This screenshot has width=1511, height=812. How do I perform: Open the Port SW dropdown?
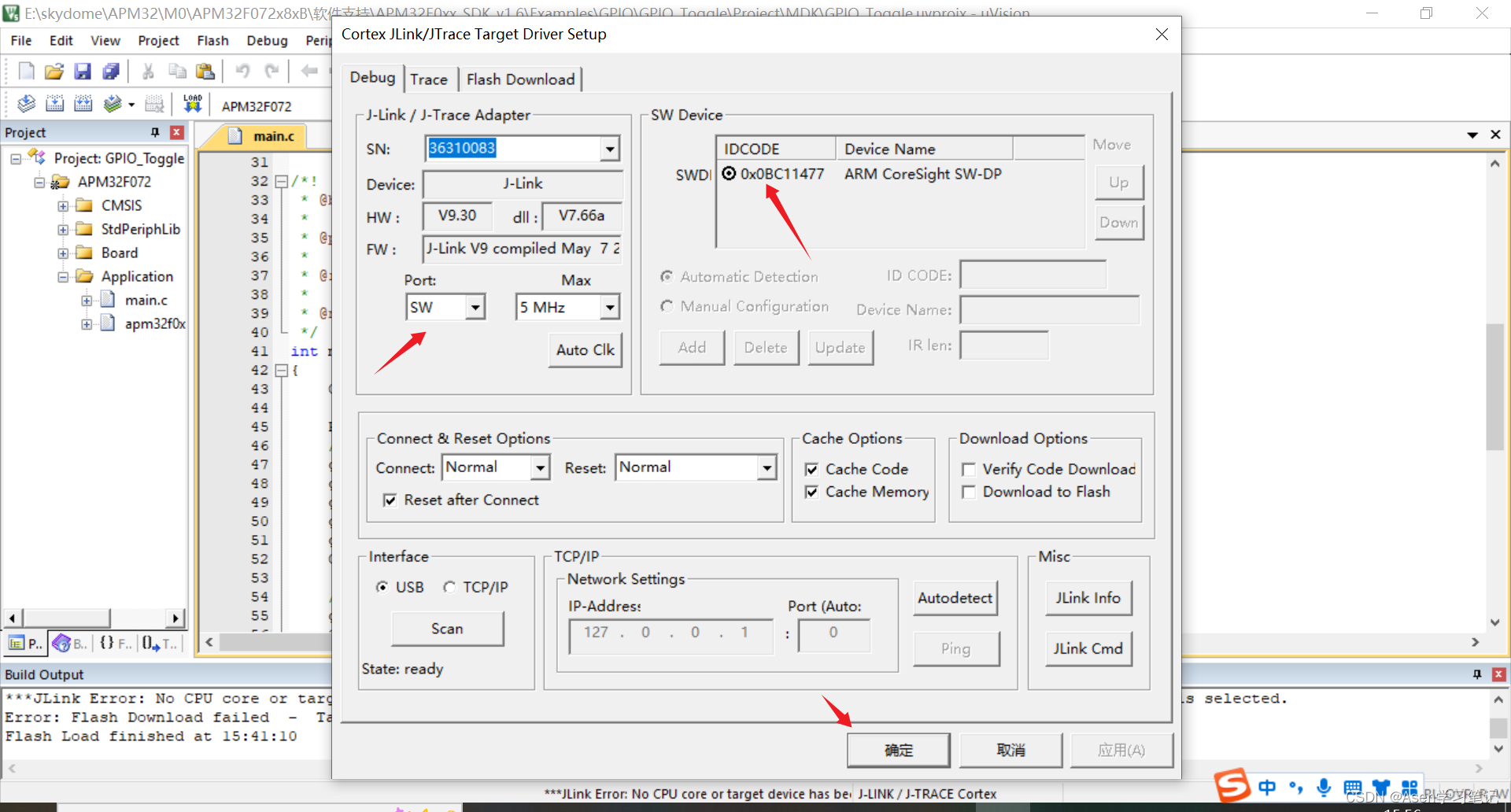[475, 307]
